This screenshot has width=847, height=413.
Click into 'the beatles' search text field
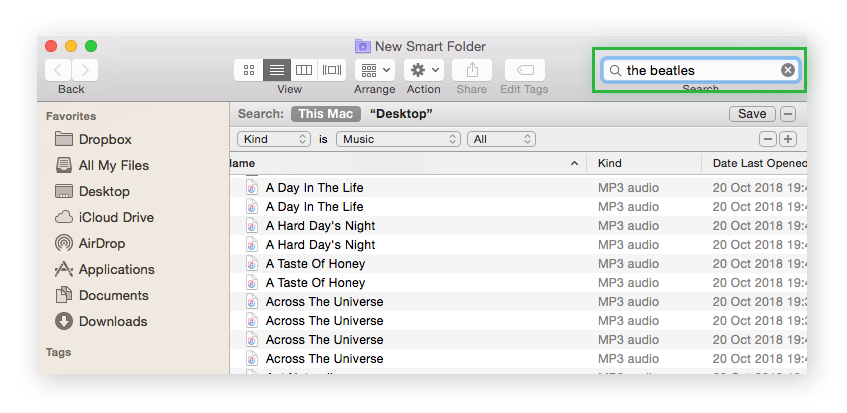coord(701,70)
